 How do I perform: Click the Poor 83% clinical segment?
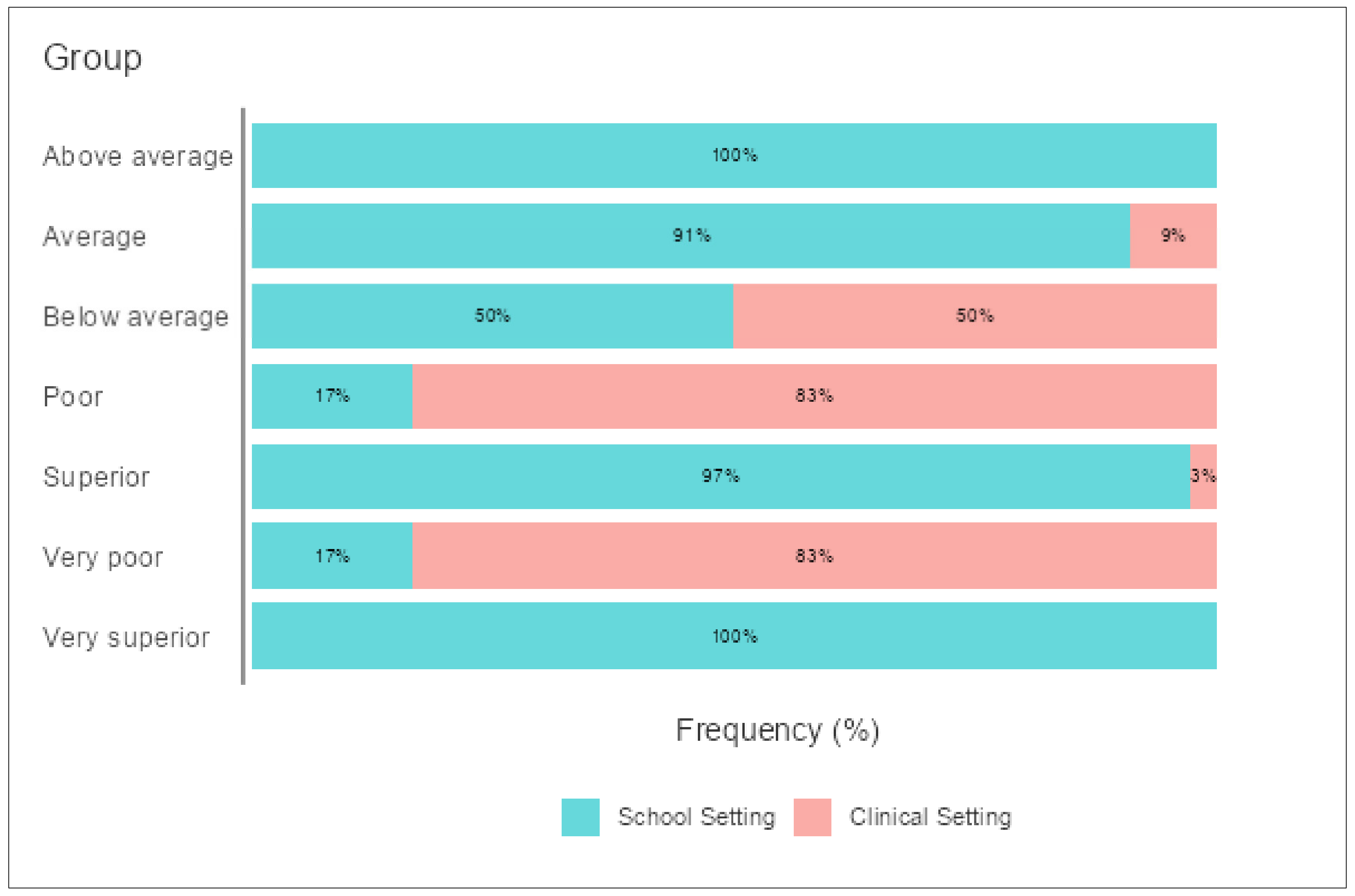[x=814, y=396]
